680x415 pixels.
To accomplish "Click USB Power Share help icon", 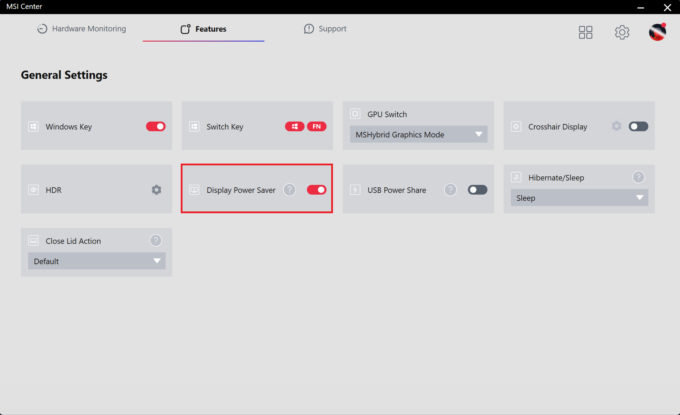I will pos(450,189).
